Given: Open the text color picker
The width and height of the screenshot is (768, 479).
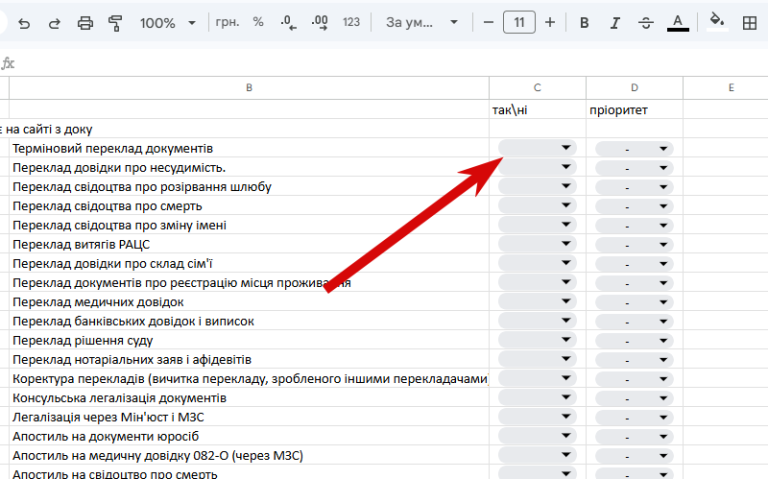Looking at the screenshot, I should click(678, 23).
